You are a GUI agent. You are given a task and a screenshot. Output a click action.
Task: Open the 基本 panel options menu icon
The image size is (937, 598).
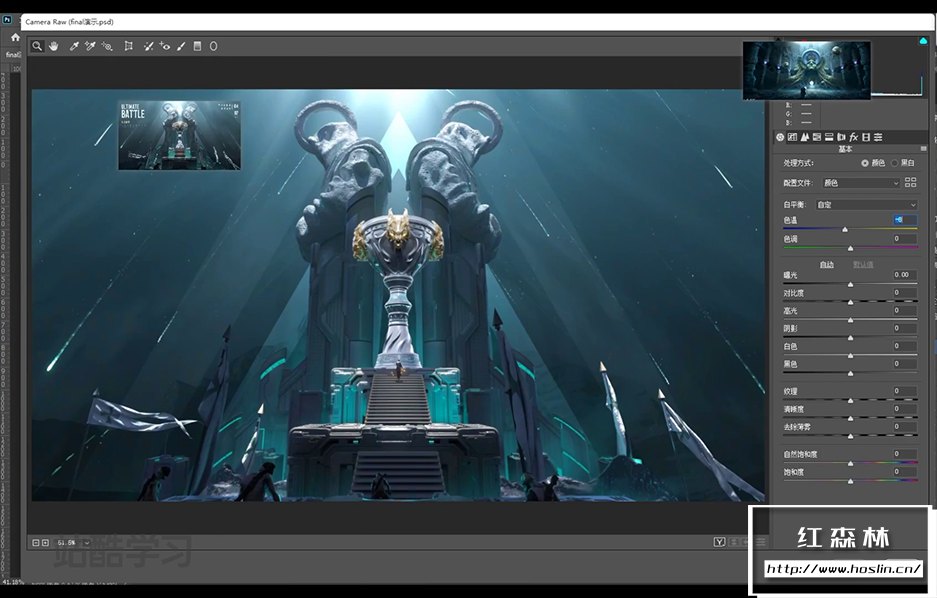tap(923, 149)
